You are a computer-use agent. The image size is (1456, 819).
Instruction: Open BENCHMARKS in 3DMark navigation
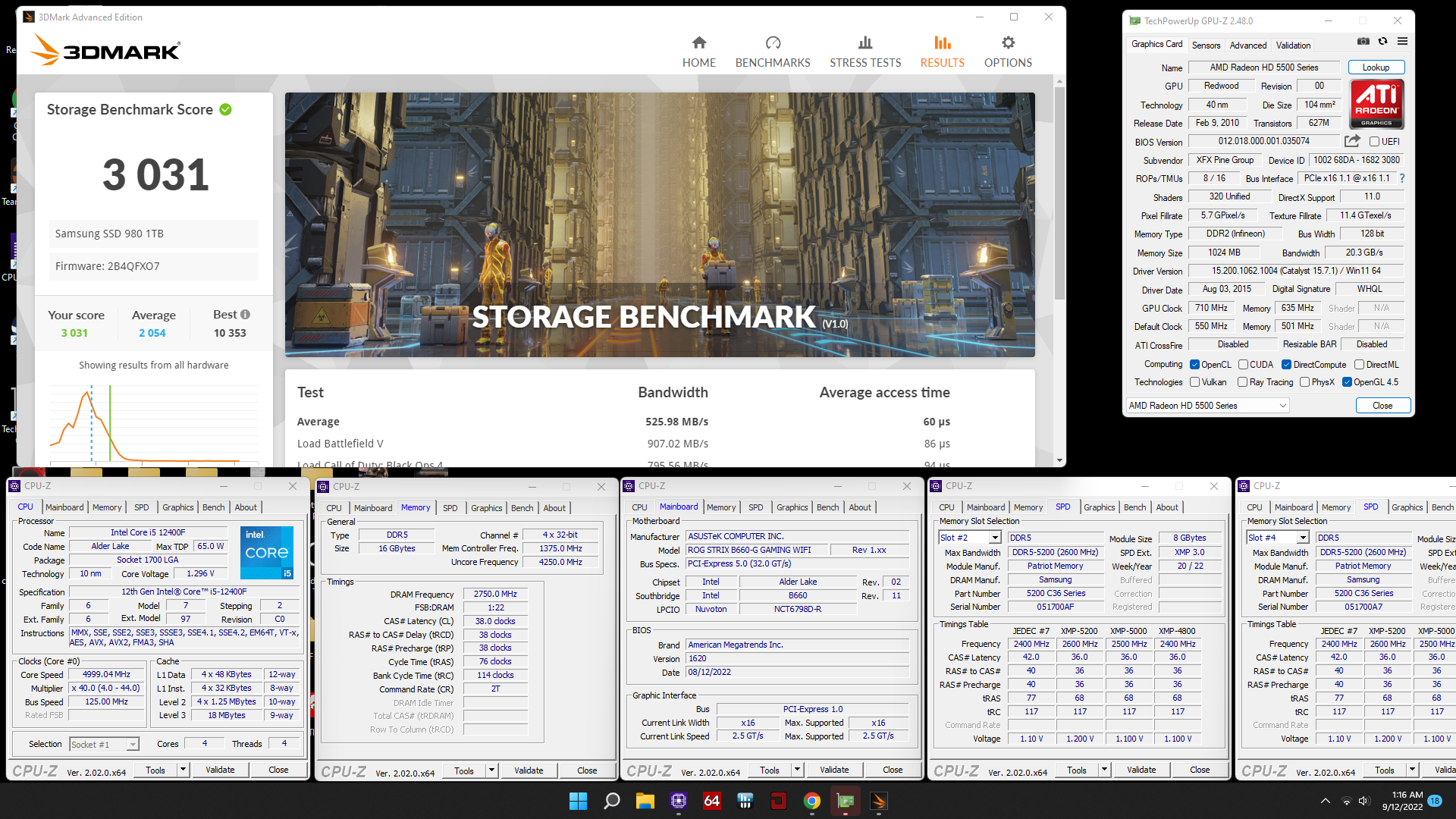(773, 52)
